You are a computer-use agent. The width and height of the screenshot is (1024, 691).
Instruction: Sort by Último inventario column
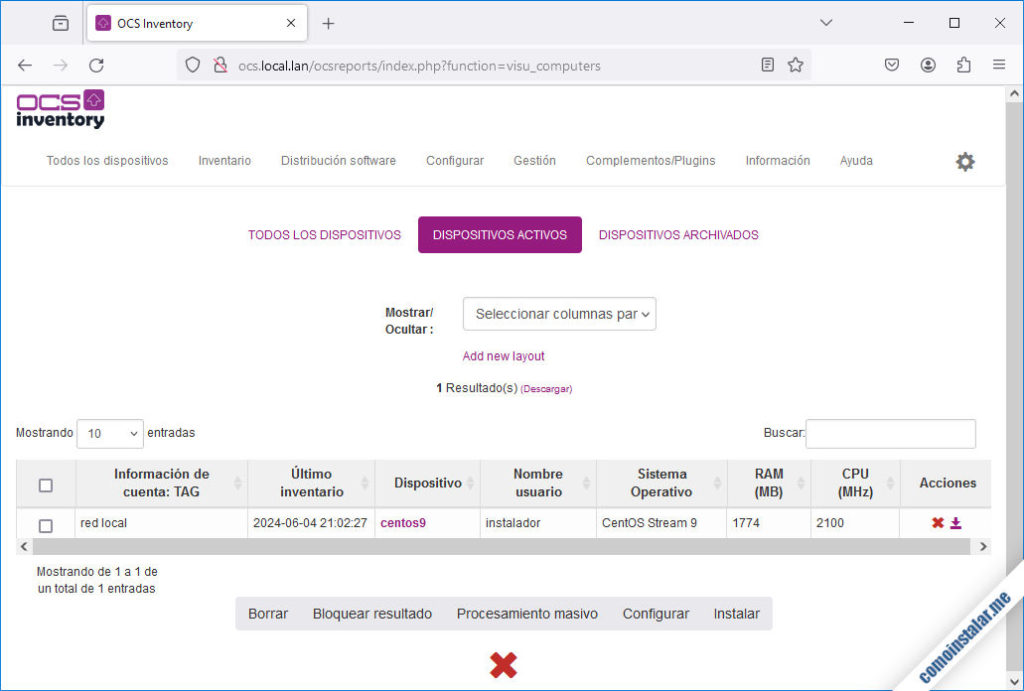tap(312, 483)
